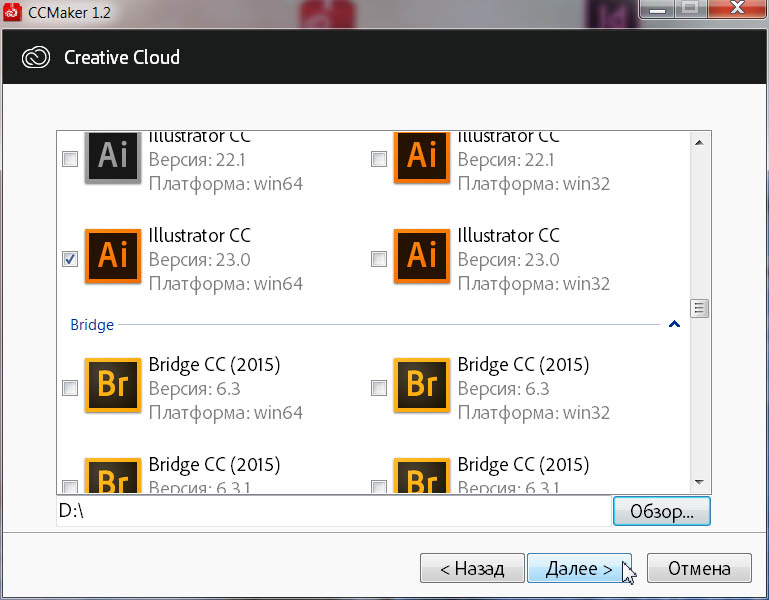The height and width of the screenshot is (600, 769).
Task: Click the Illustrator CC 22.1 win32 icon
Action: 422,157
